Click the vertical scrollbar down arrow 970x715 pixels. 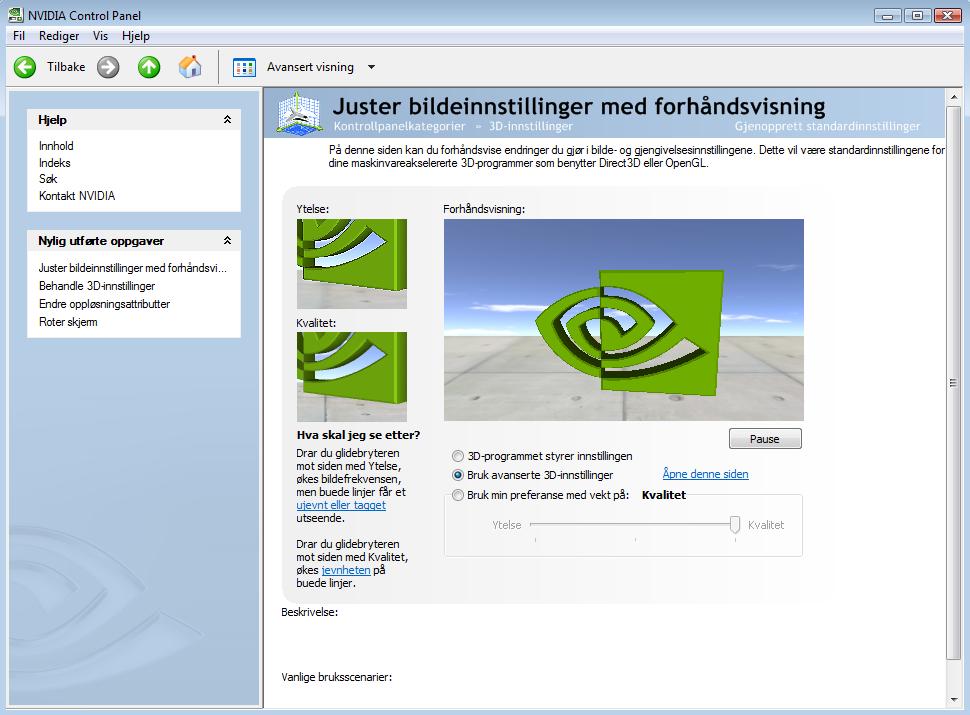(x=953, y=700)
